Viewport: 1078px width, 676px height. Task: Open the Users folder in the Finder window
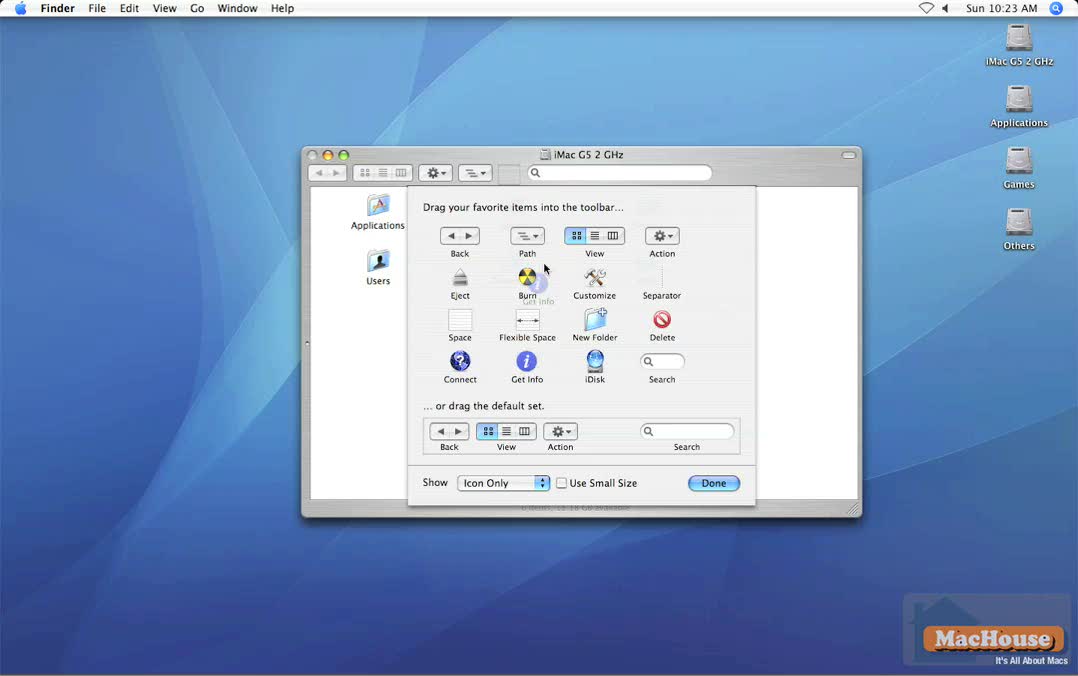[x=377, y=261]
